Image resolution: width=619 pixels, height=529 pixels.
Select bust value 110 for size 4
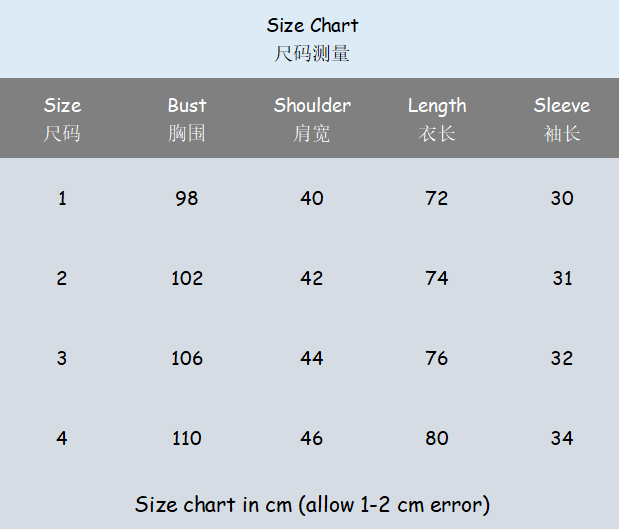(187, 438)
